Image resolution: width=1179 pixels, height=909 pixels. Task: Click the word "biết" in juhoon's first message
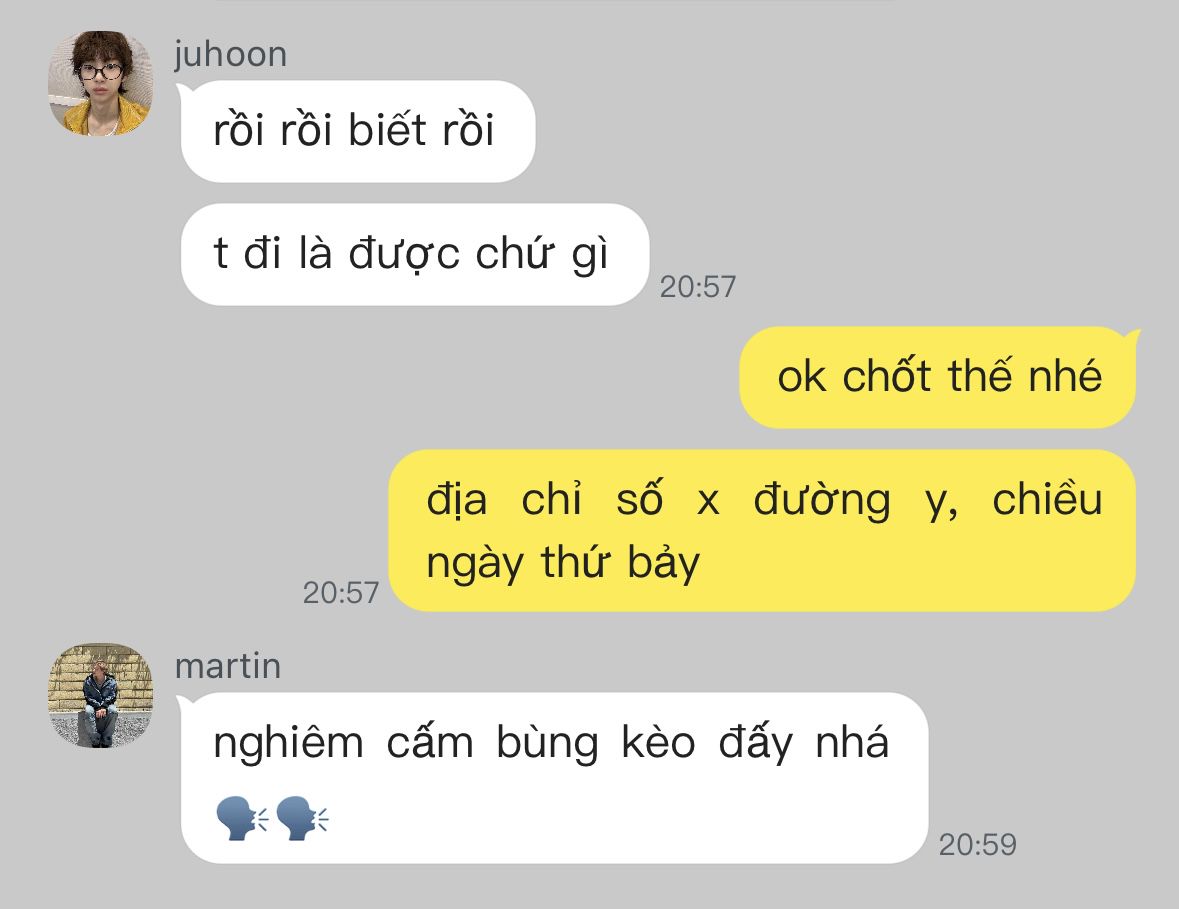coord(386,129)
